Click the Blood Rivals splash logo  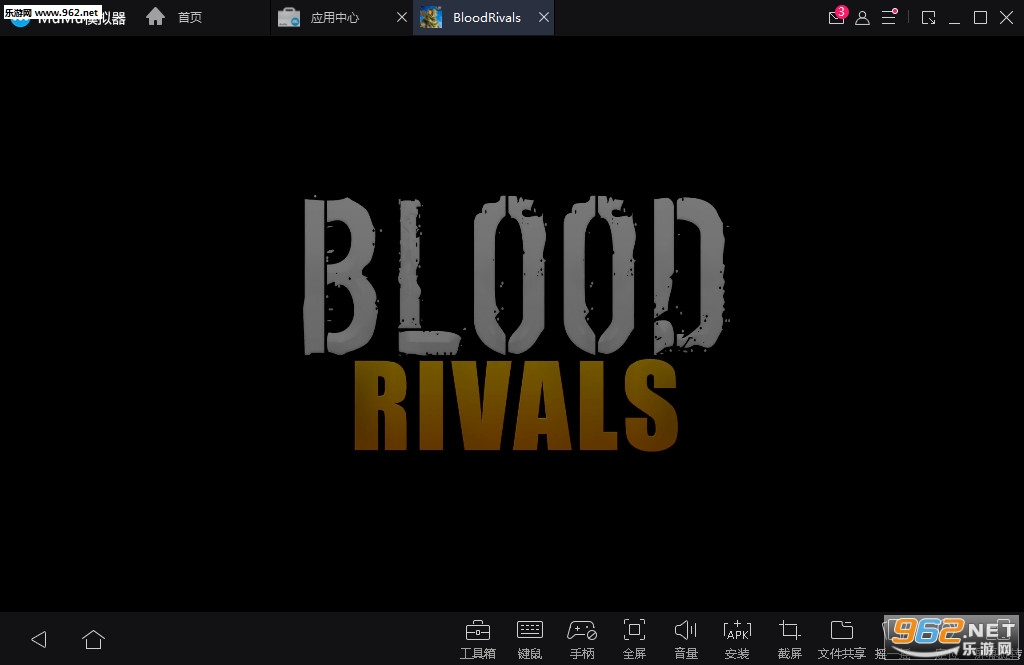(515, 322)
